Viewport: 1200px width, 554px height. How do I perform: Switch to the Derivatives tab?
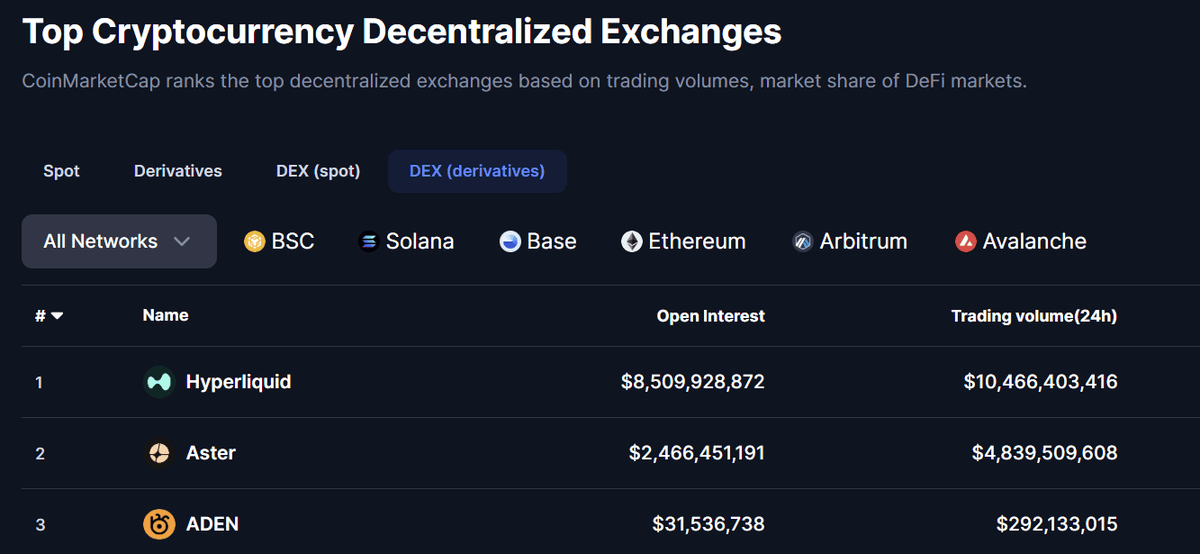pos(178,171)
